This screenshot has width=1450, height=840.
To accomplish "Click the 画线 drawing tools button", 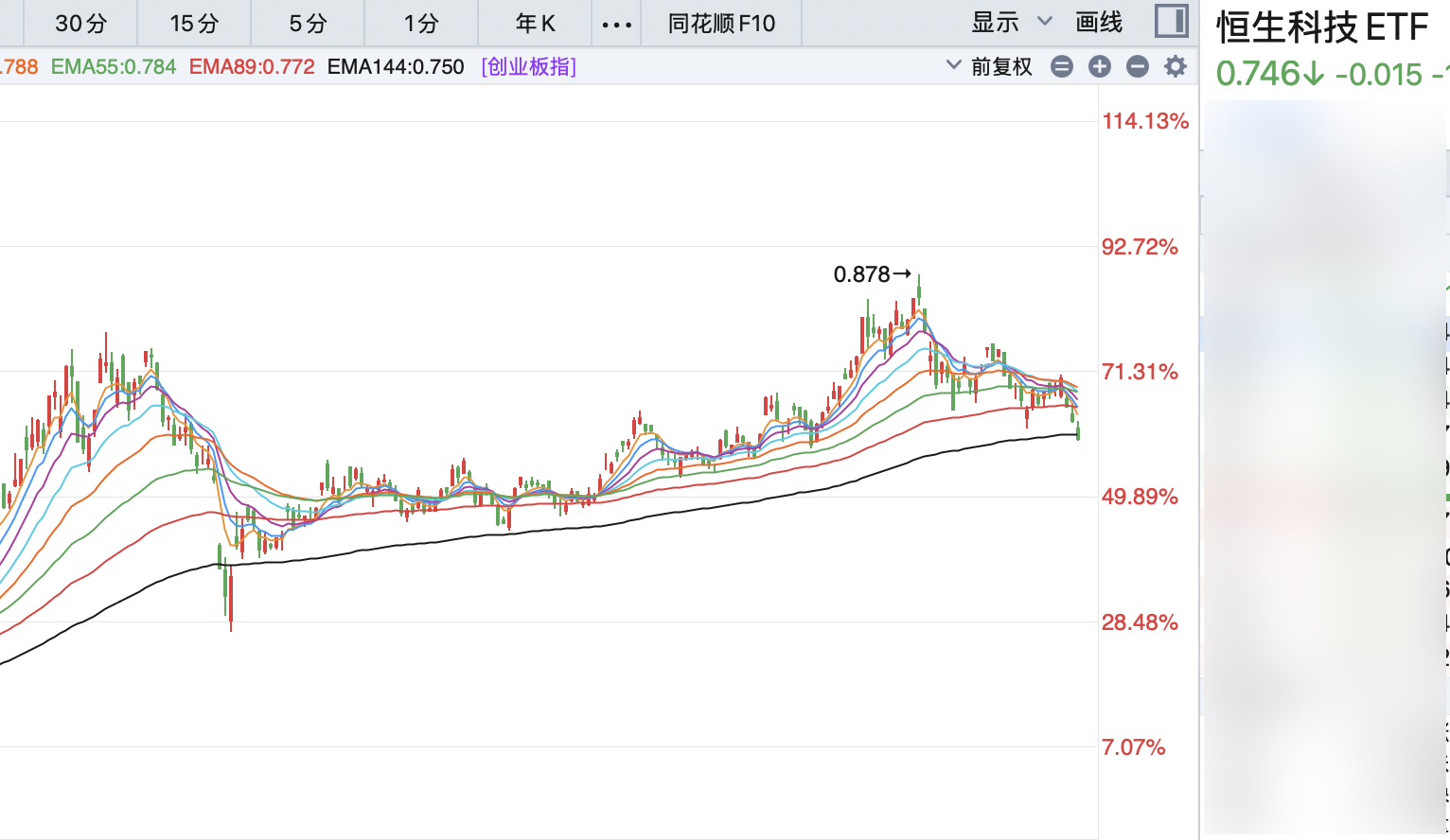I will [1099, 23].
